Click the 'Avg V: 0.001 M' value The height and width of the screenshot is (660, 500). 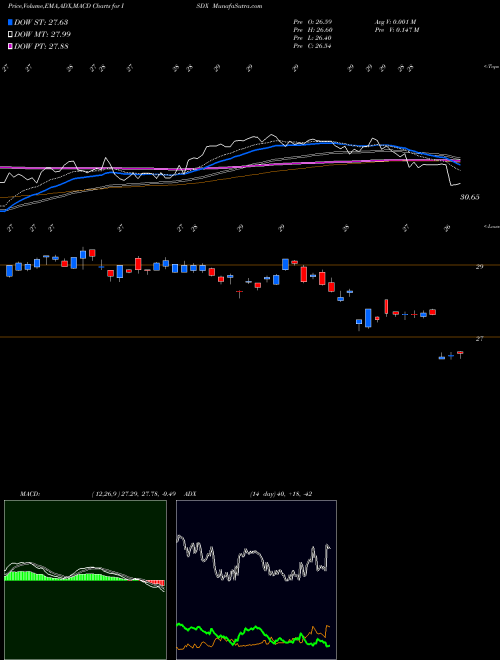tap(395, 21)
